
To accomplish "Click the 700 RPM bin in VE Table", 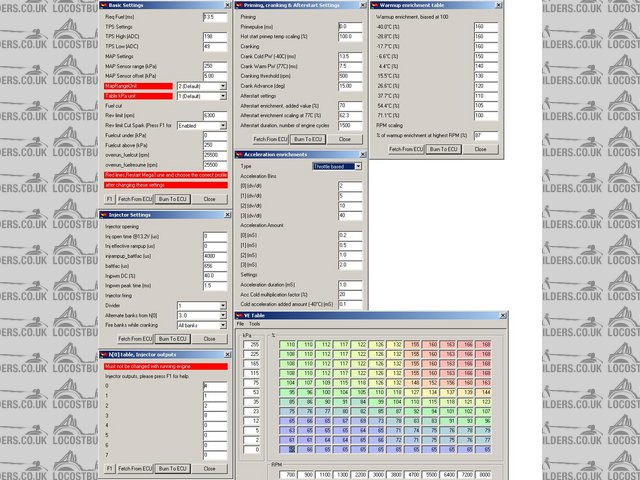I will click(x=288, y=475).
